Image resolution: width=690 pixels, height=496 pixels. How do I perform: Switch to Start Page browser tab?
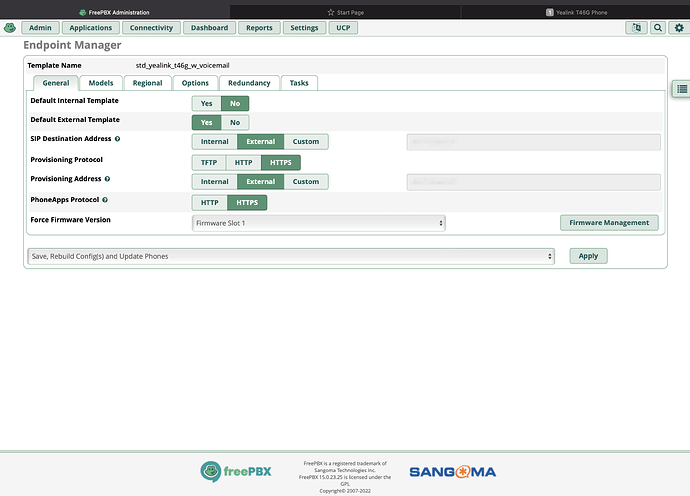point(345,12)
